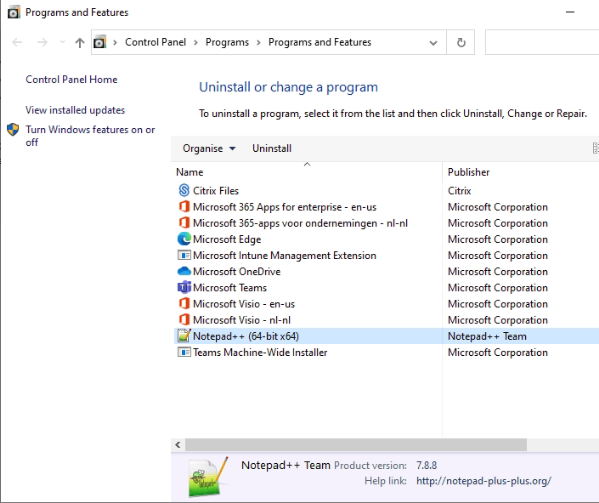Click the Windows features shield icon

click(x=13, y=129)
